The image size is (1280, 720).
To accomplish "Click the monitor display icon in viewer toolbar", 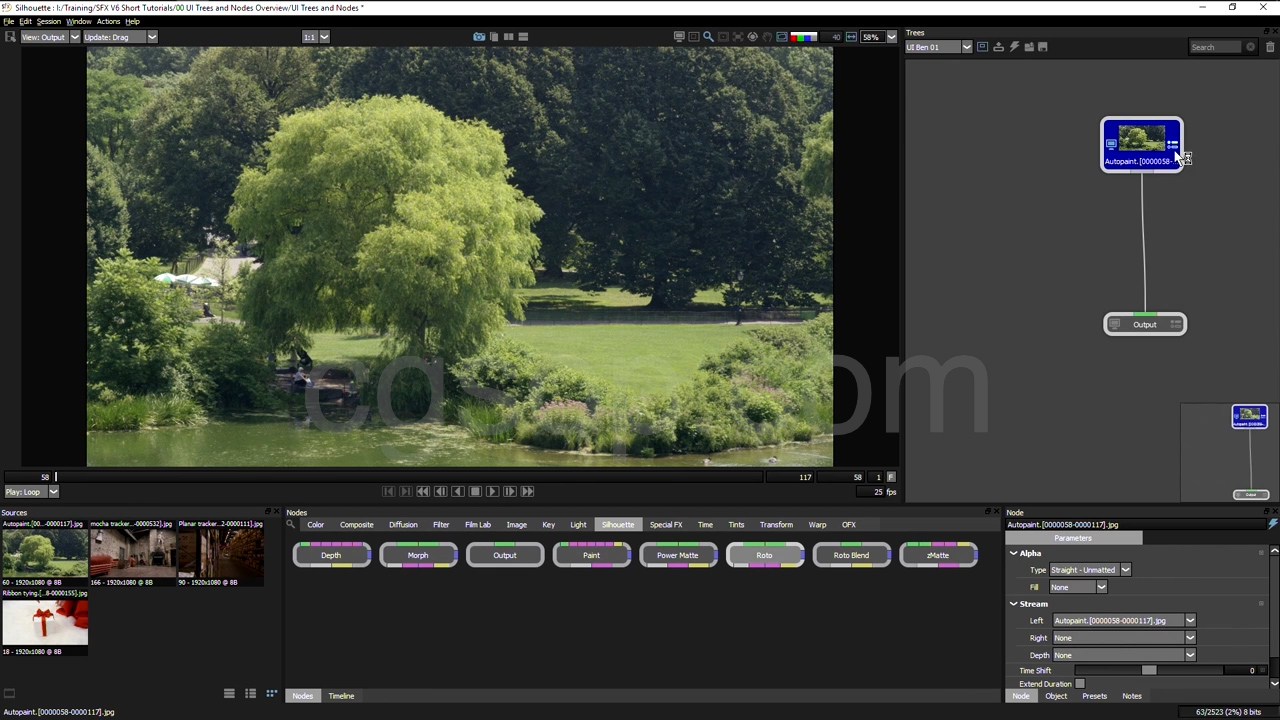I will 679,37.
